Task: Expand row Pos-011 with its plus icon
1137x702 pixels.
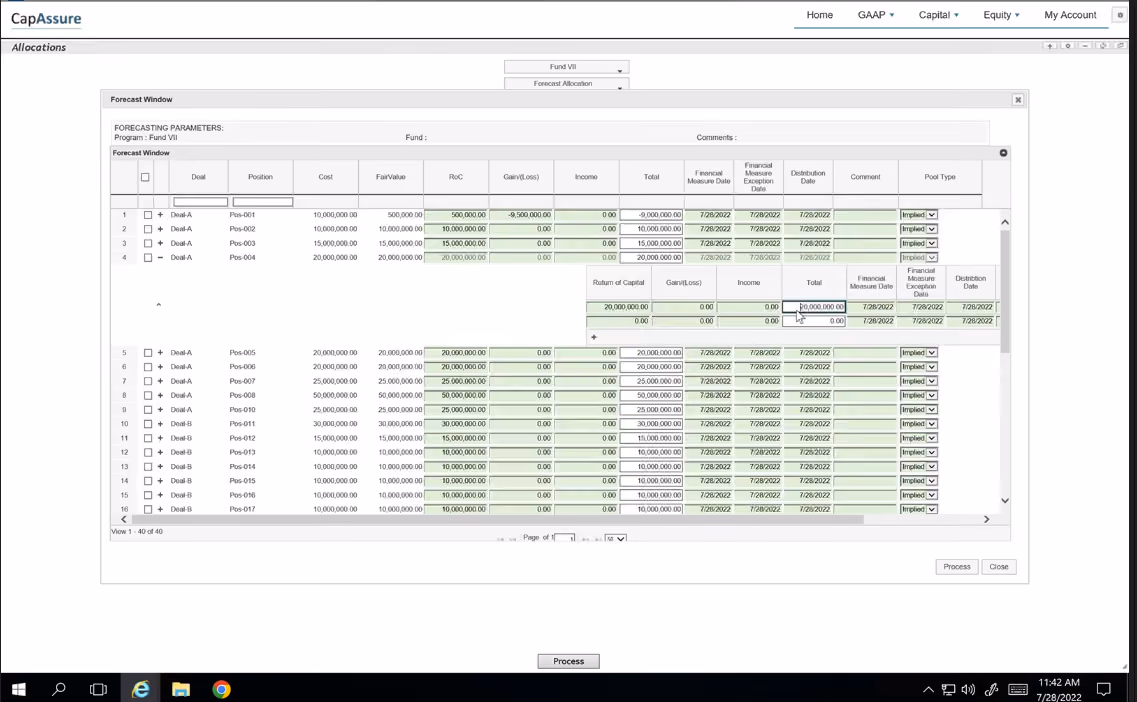Action: click(160, 424)
